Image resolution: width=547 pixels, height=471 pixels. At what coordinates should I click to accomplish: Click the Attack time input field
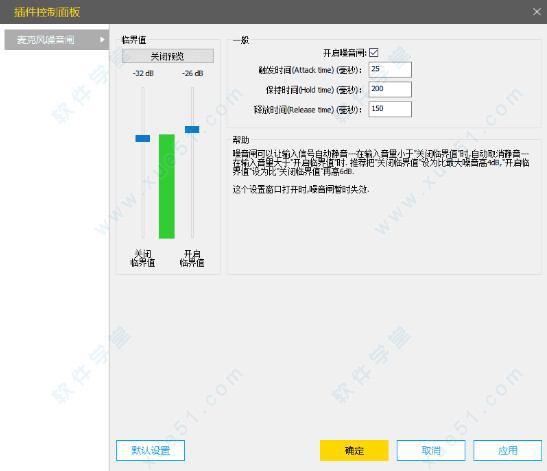click(390, 69)
